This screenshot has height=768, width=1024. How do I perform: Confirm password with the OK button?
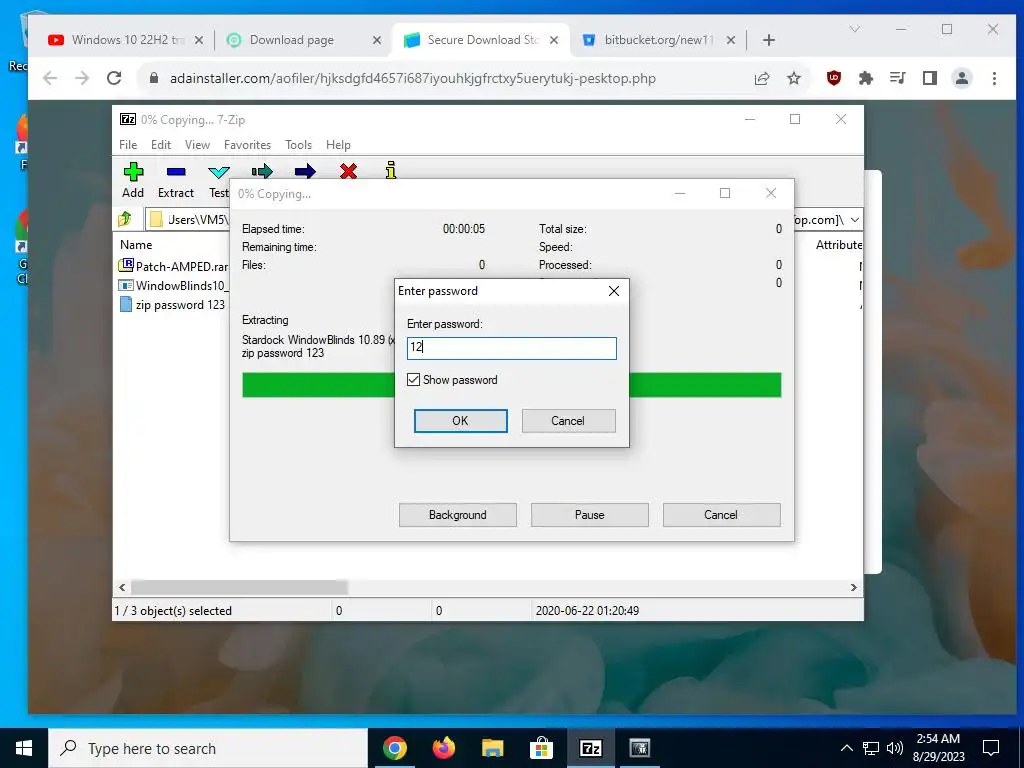pyautogui.click(x=460, y=421)
